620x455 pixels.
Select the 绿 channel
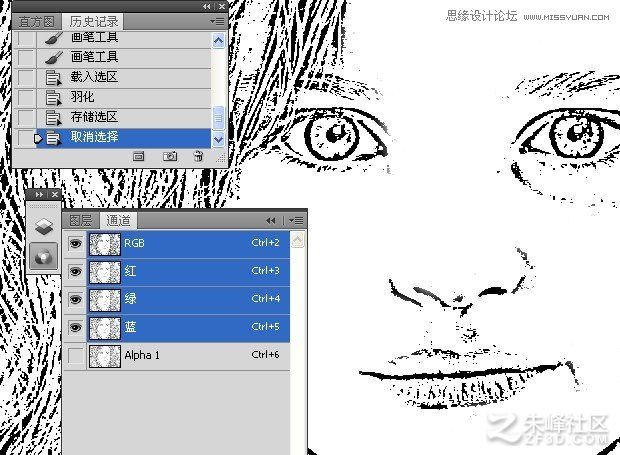coord(177,300)
